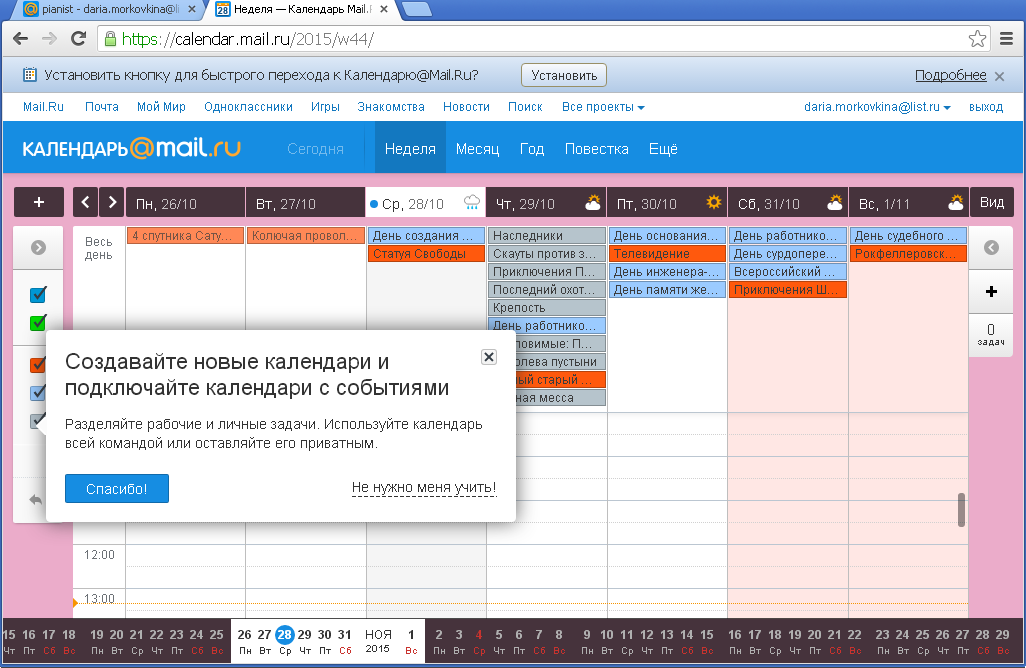
Task: Toggle the gray calendar checkbox
Action: pos(38,420)
